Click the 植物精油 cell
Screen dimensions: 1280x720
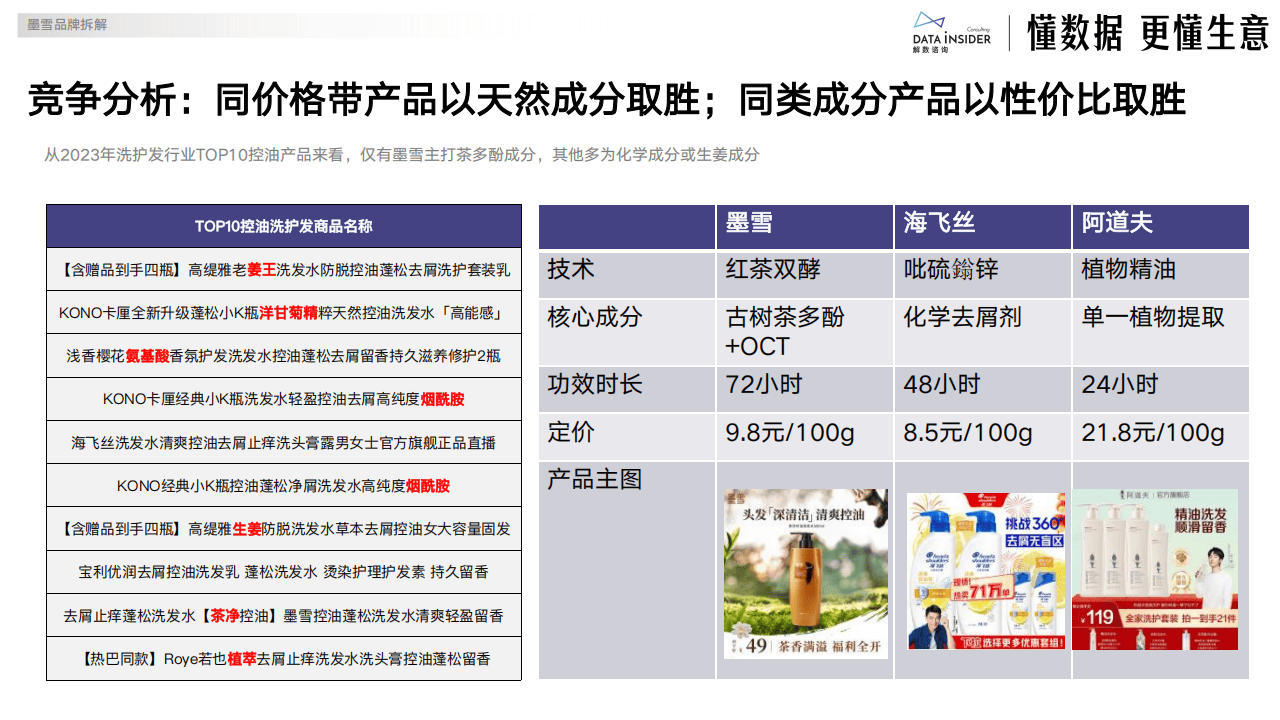pyautogui.click(x=1160, y=274)
